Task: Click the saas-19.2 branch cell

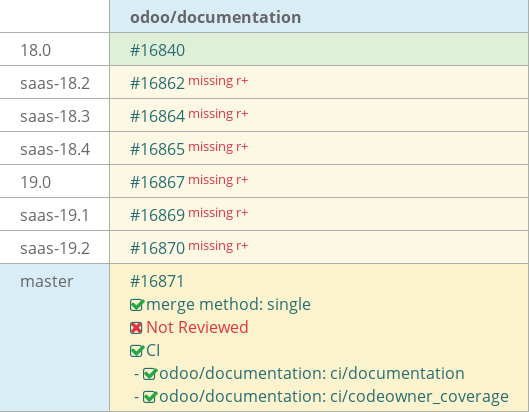Action: click(55, 248)
